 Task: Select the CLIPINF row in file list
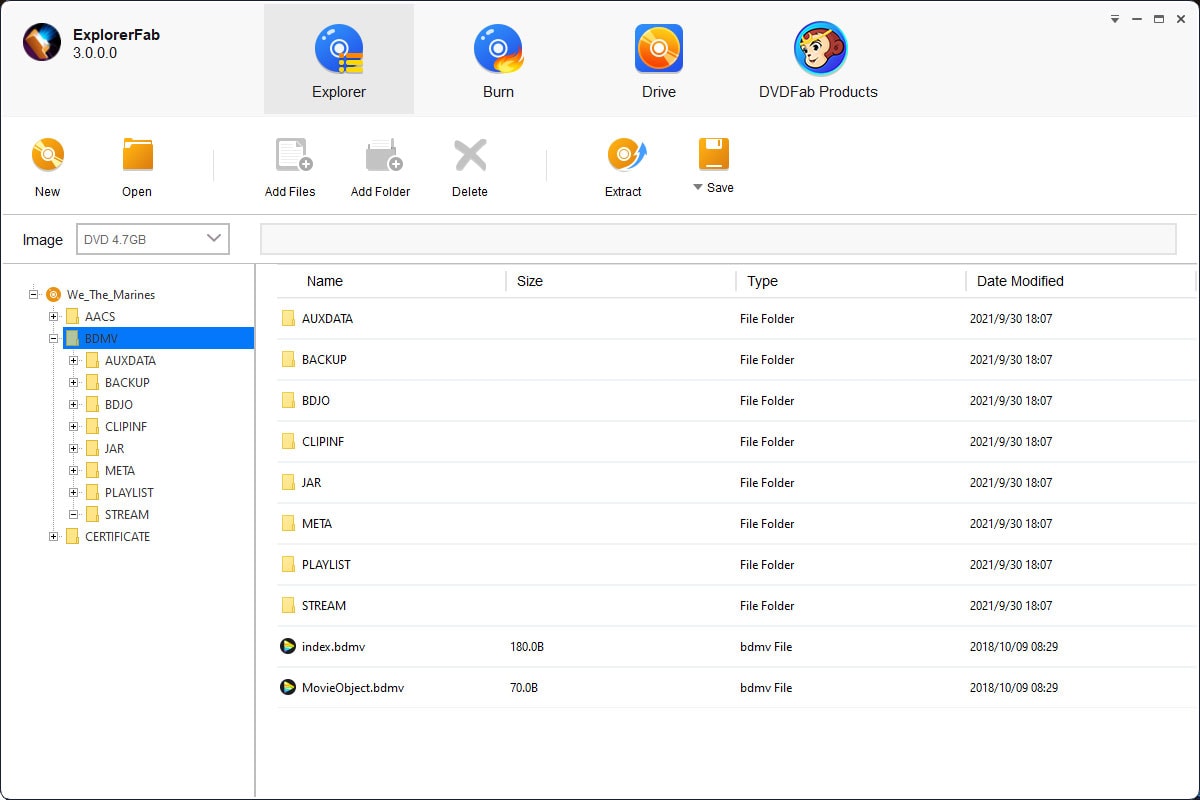736,441
